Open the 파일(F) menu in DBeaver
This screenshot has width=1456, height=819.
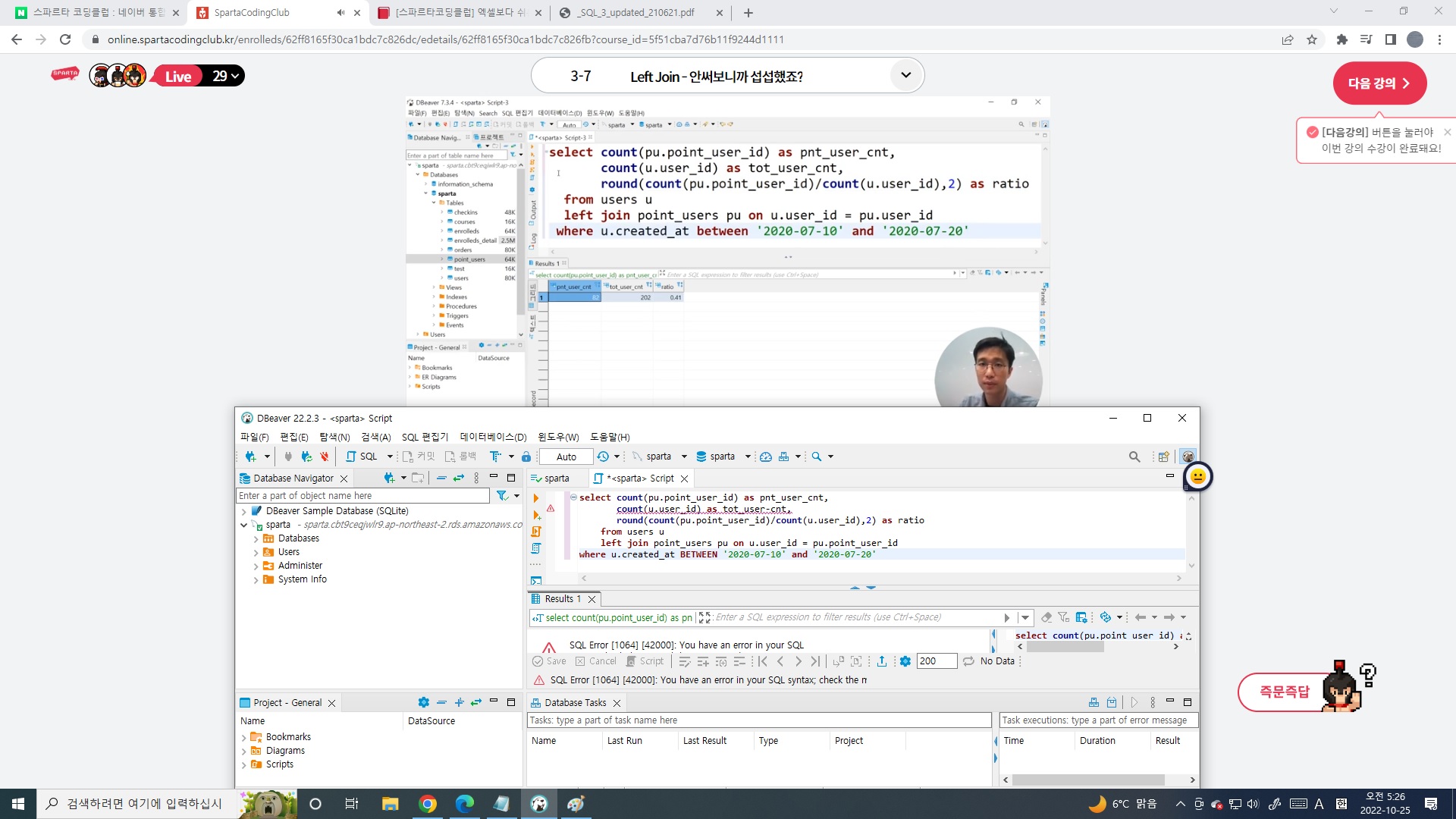pos(255,438)
